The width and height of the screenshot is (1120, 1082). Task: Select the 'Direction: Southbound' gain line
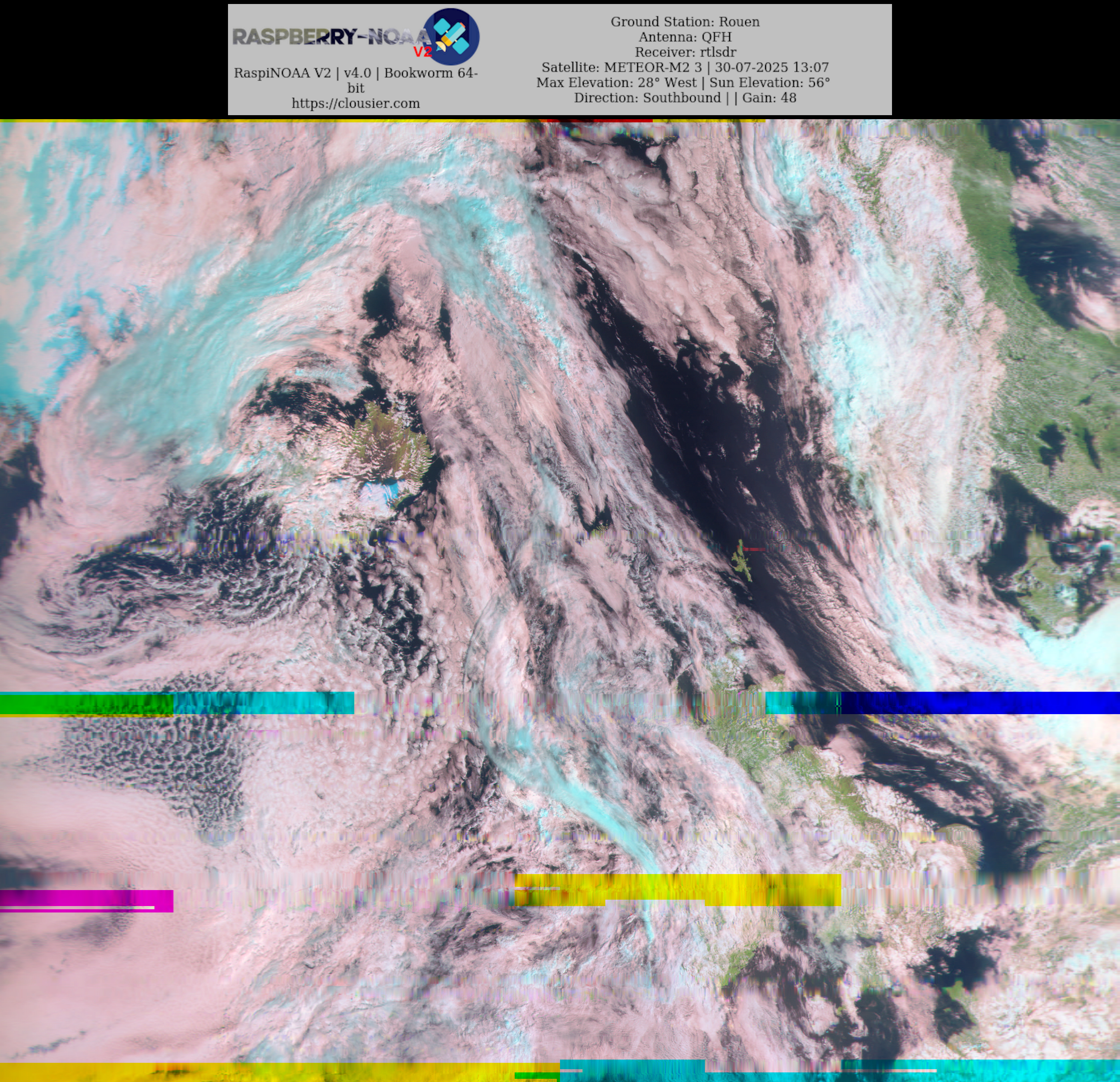pos(685,98)
